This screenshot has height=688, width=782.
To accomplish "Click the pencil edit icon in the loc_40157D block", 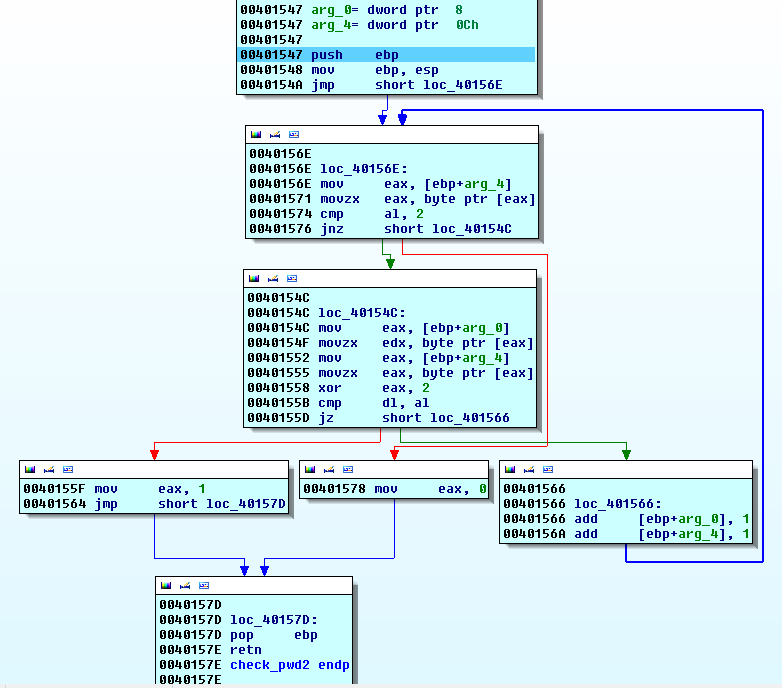I will [x=185, y=586].
